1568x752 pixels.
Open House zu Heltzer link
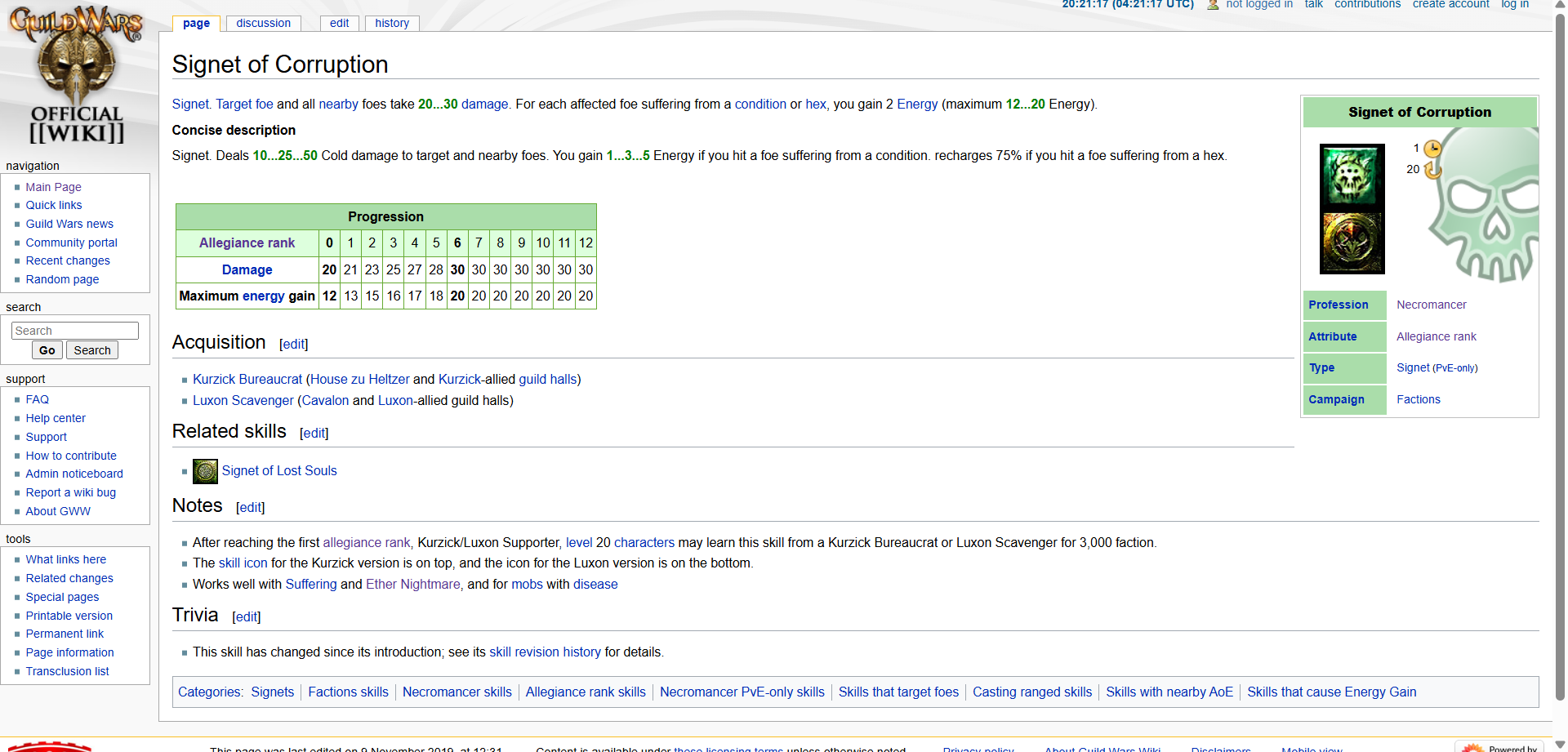[360, 379]
